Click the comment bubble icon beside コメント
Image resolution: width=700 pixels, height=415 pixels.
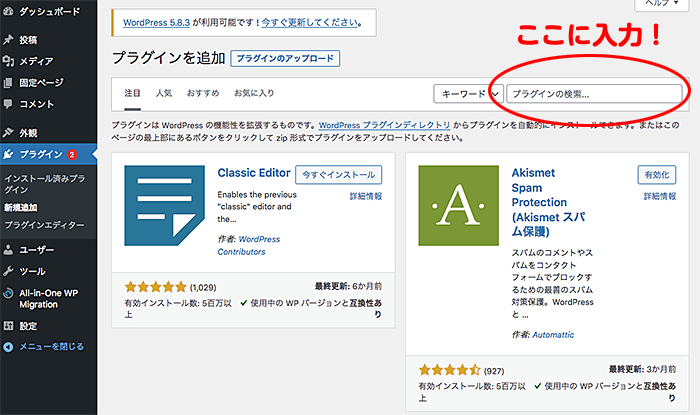point(8,104)
